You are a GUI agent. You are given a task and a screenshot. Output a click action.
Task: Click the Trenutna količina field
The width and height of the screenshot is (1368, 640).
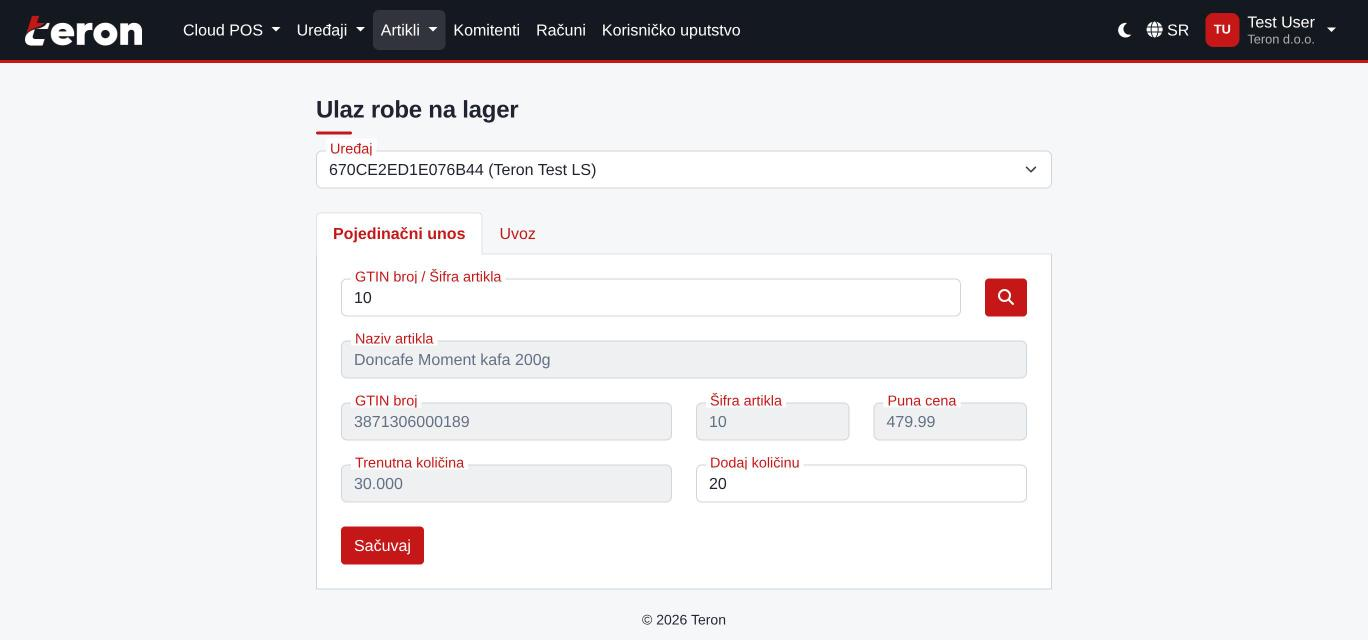(506, 484)
